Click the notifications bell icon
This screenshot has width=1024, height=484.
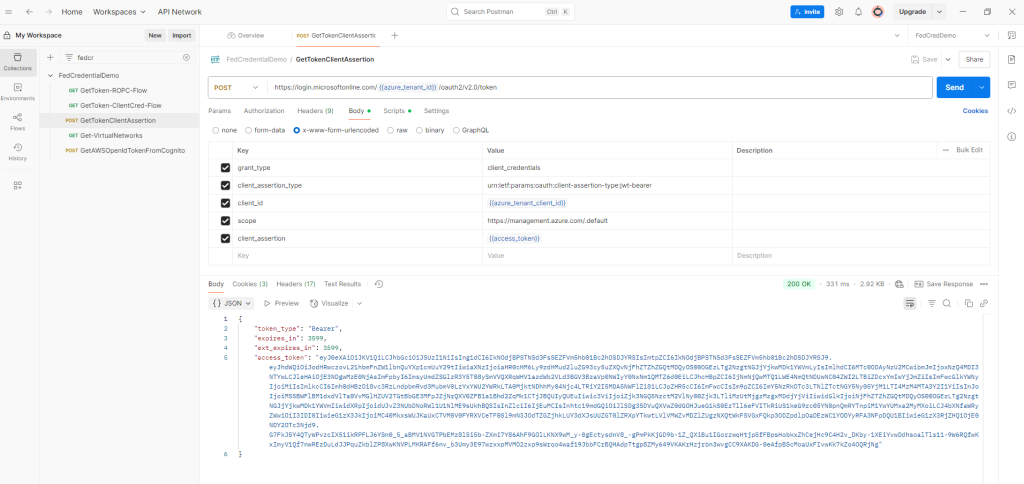point(857,12)
